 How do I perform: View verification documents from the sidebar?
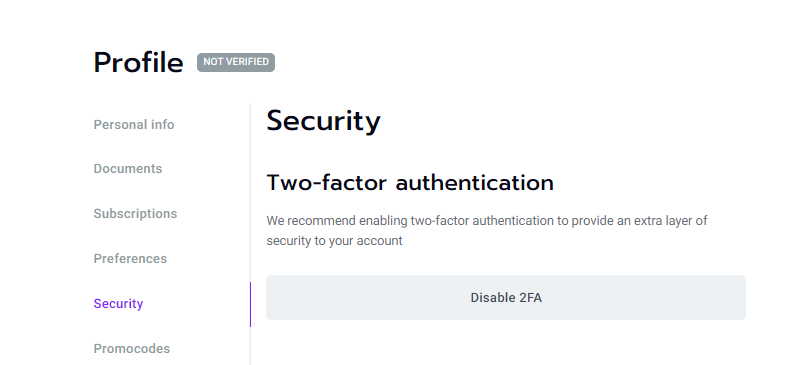tap(128, 169)
